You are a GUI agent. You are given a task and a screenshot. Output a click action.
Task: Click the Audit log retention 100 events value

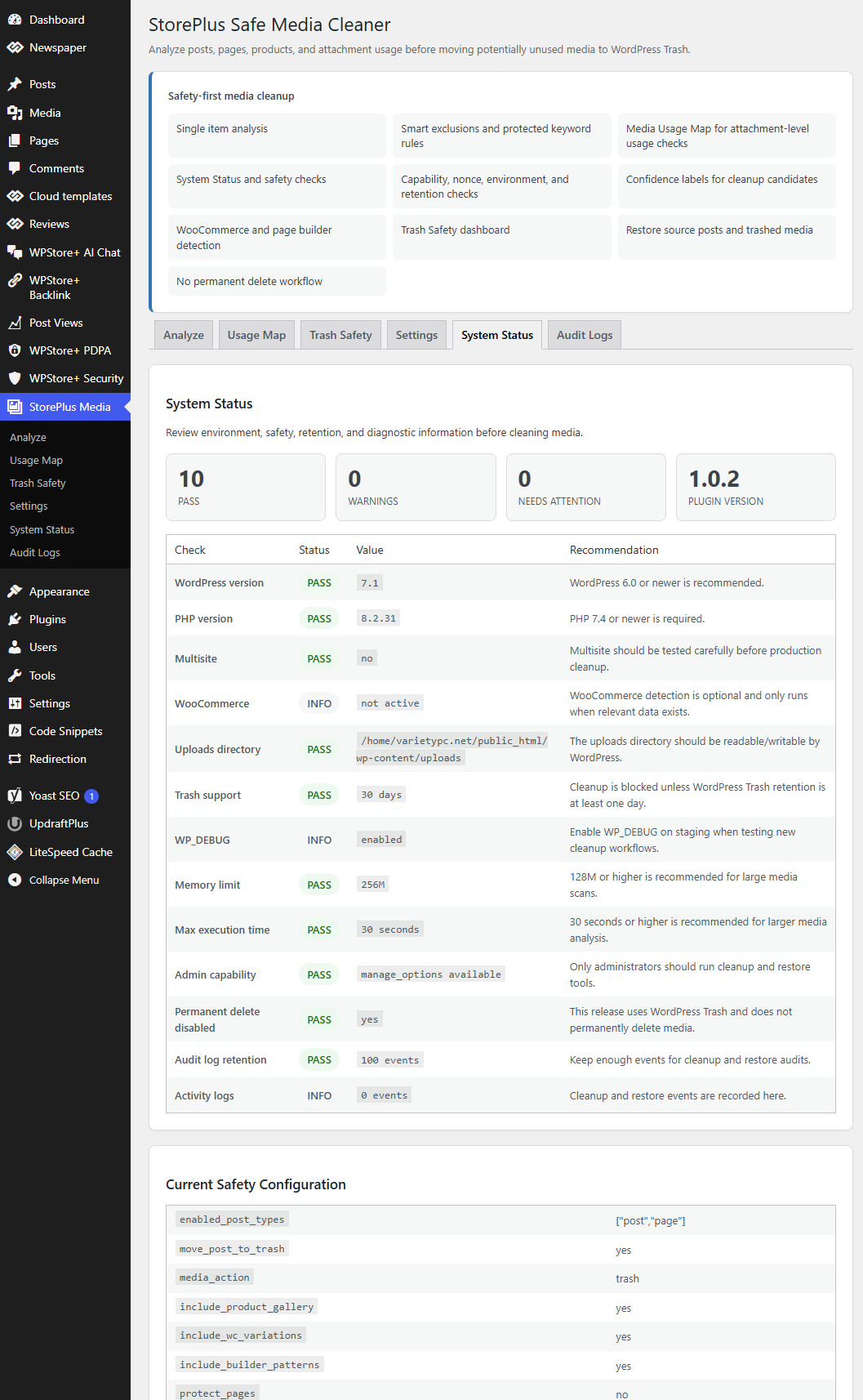(x=389, y=1060)
